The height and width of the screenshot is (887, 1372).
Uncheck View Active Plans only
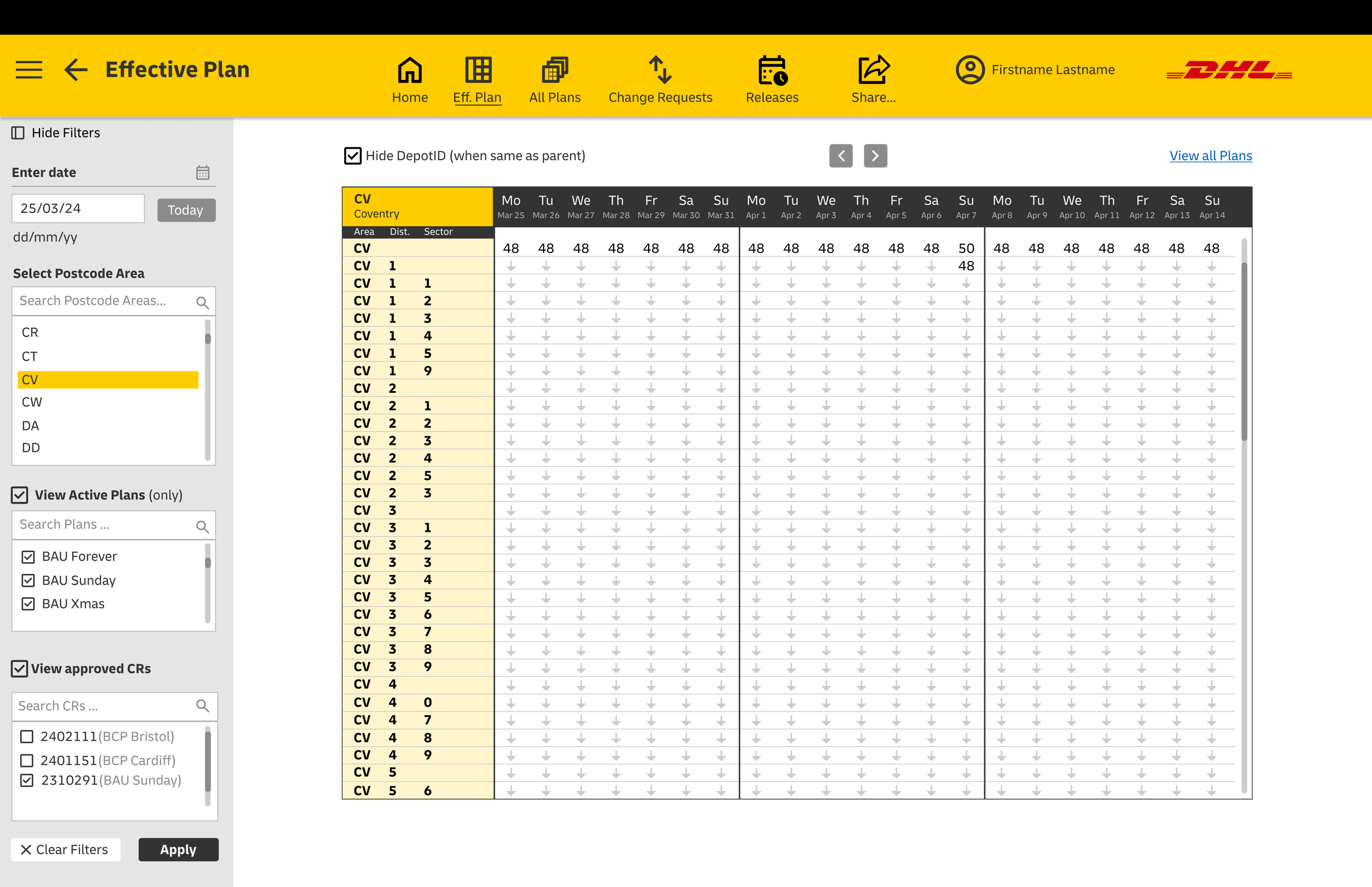[20, 495]
